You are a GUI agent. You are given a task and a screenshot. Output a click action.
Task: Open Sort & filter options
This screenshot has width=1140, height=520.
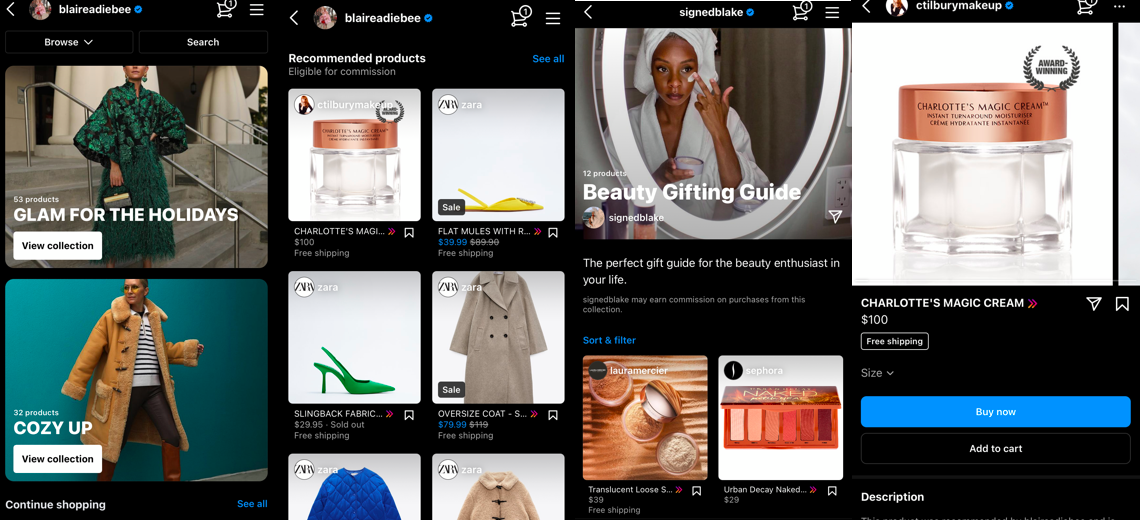click(x=609, y=340)
